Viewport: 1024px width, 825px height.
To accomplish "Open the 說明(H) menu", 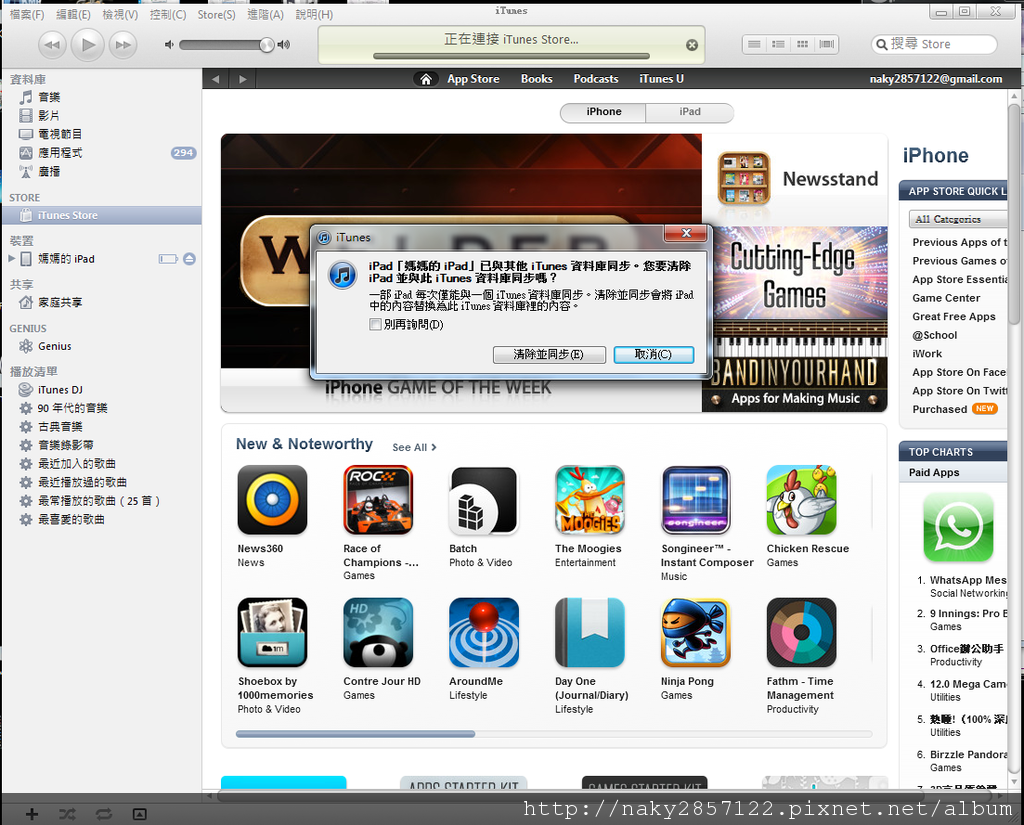I will pyautogui.click(x=314, y=14).
